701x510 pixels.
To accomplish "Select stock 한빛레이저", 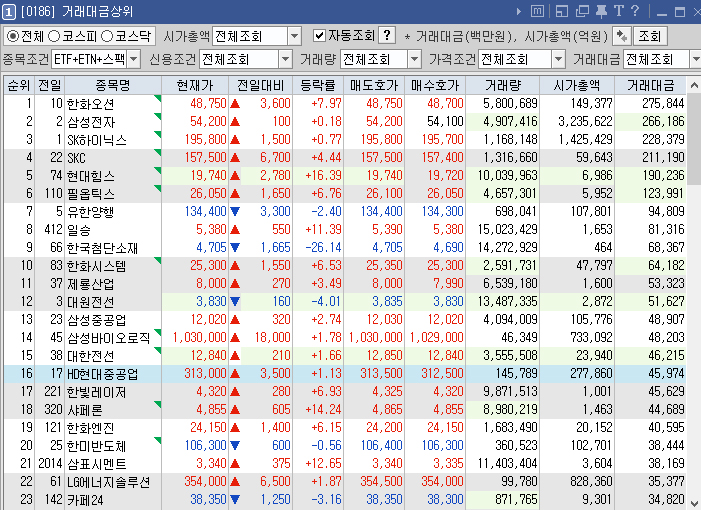I will [96, 392].
